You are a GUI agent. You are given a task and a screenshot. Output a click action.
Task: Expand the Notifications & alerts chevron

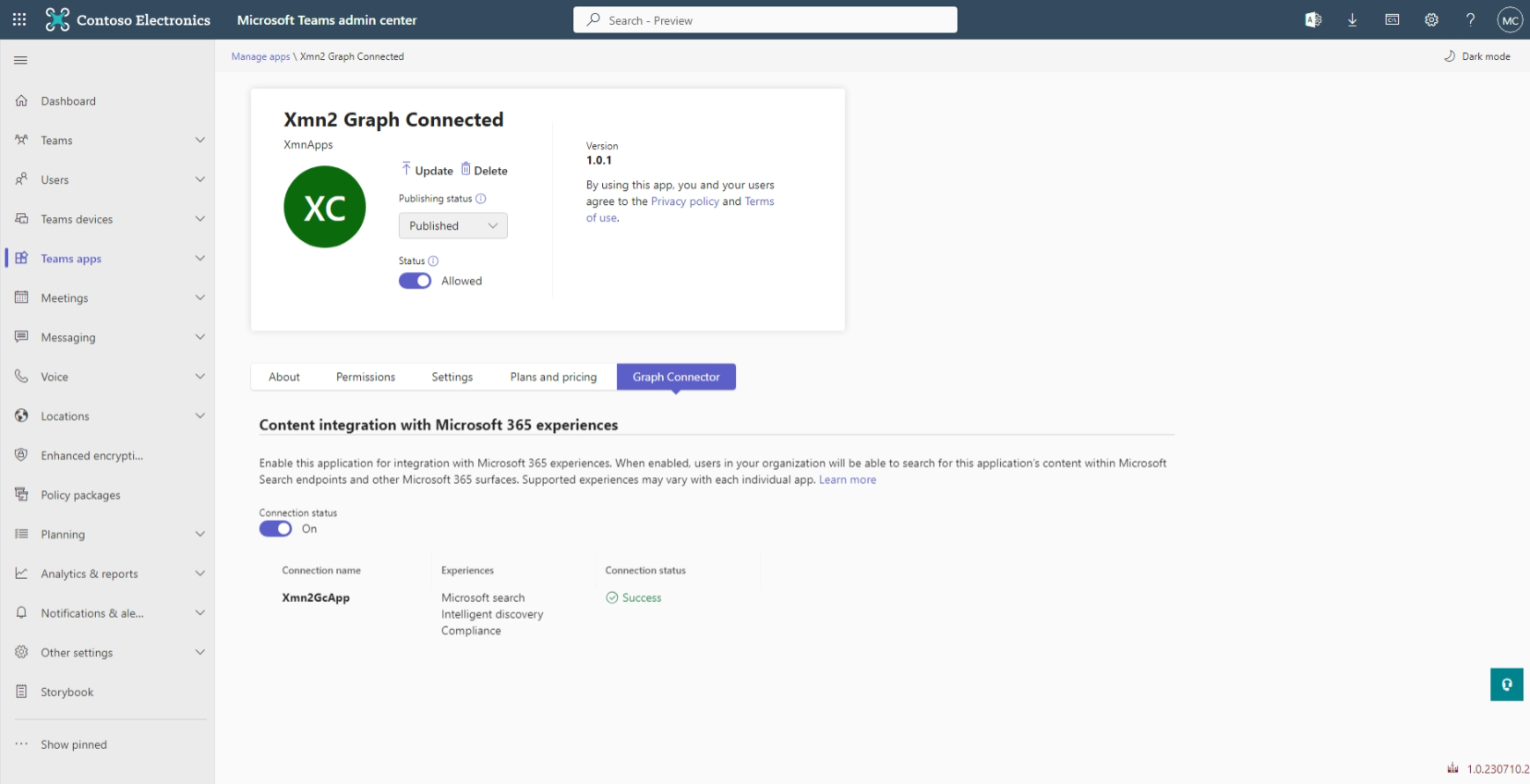200,612
